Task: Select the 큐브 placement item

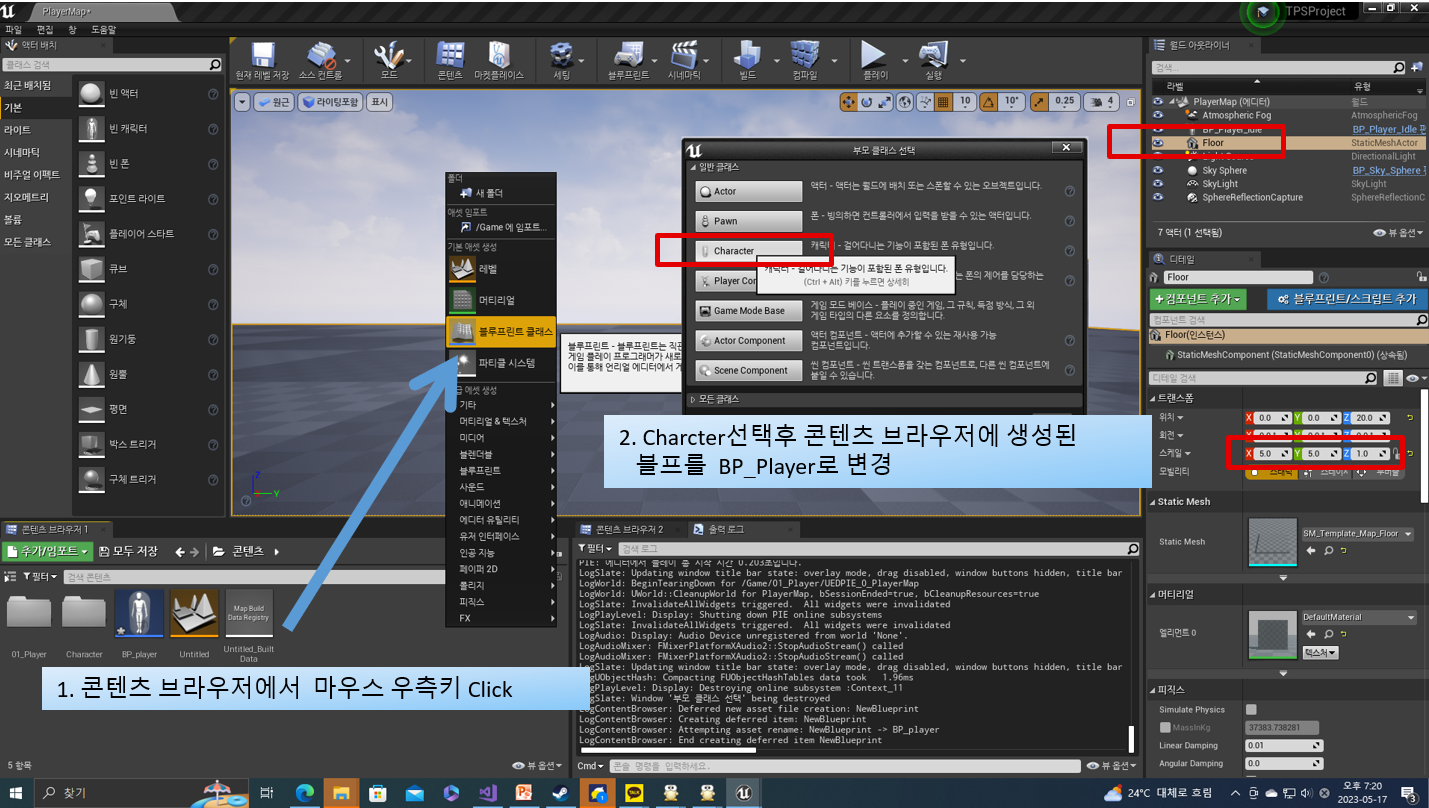Action: pyautogui.click(x=148, y=269)
